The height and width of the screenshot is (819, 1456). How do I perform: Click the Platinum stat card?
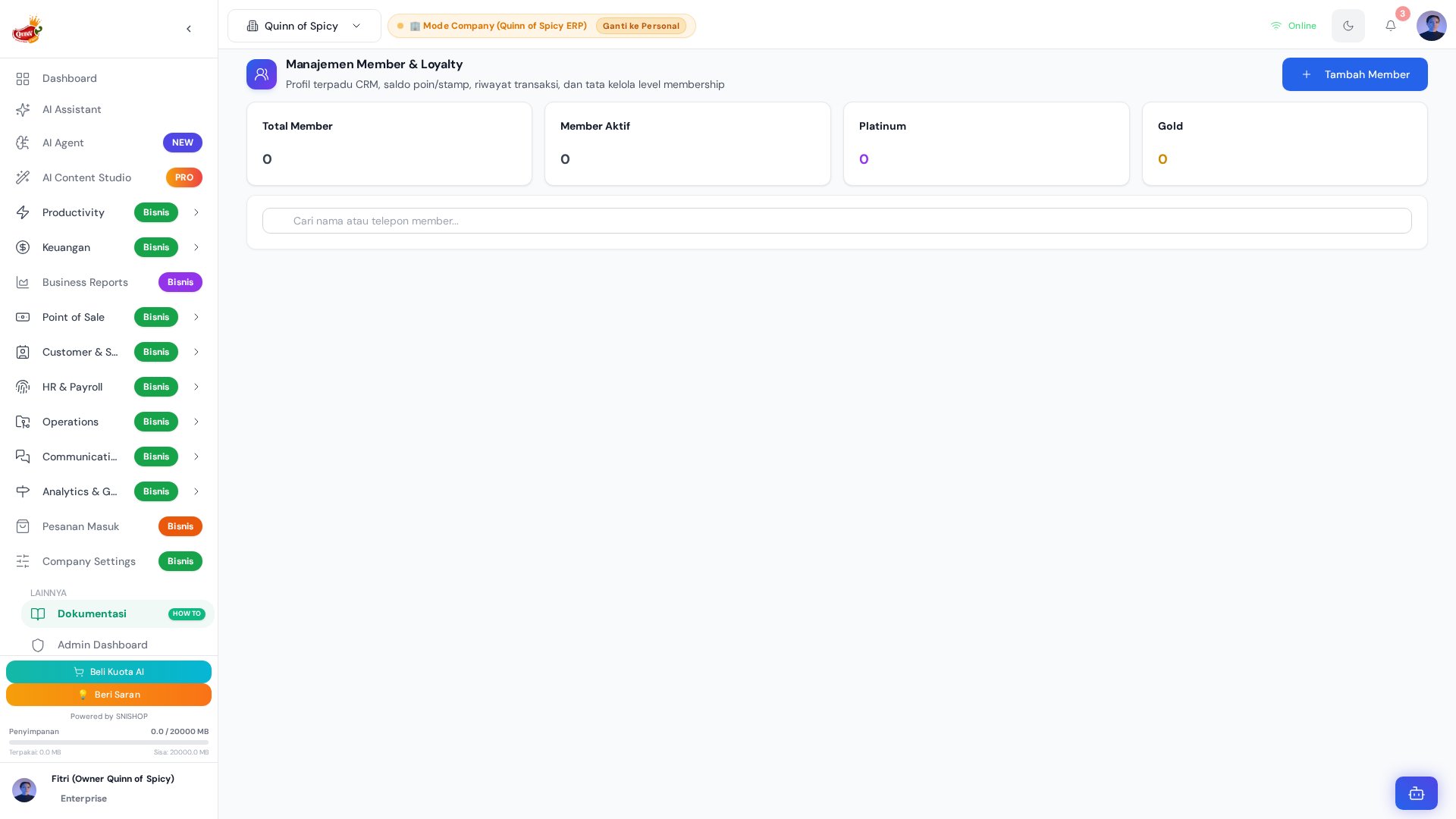coord(986,144)
